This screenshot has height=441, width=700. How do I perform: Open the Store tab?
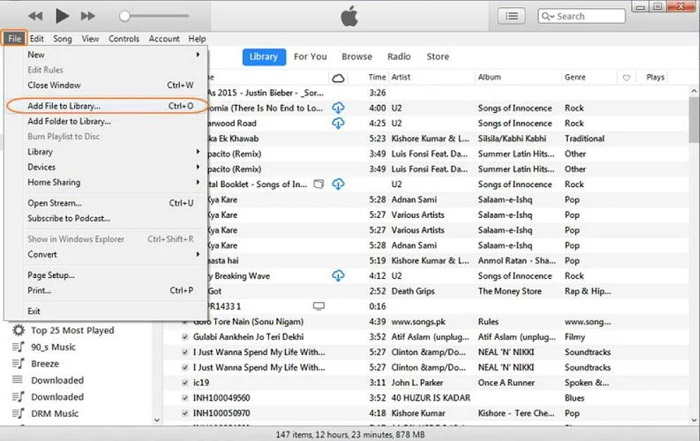click(438, 57)
